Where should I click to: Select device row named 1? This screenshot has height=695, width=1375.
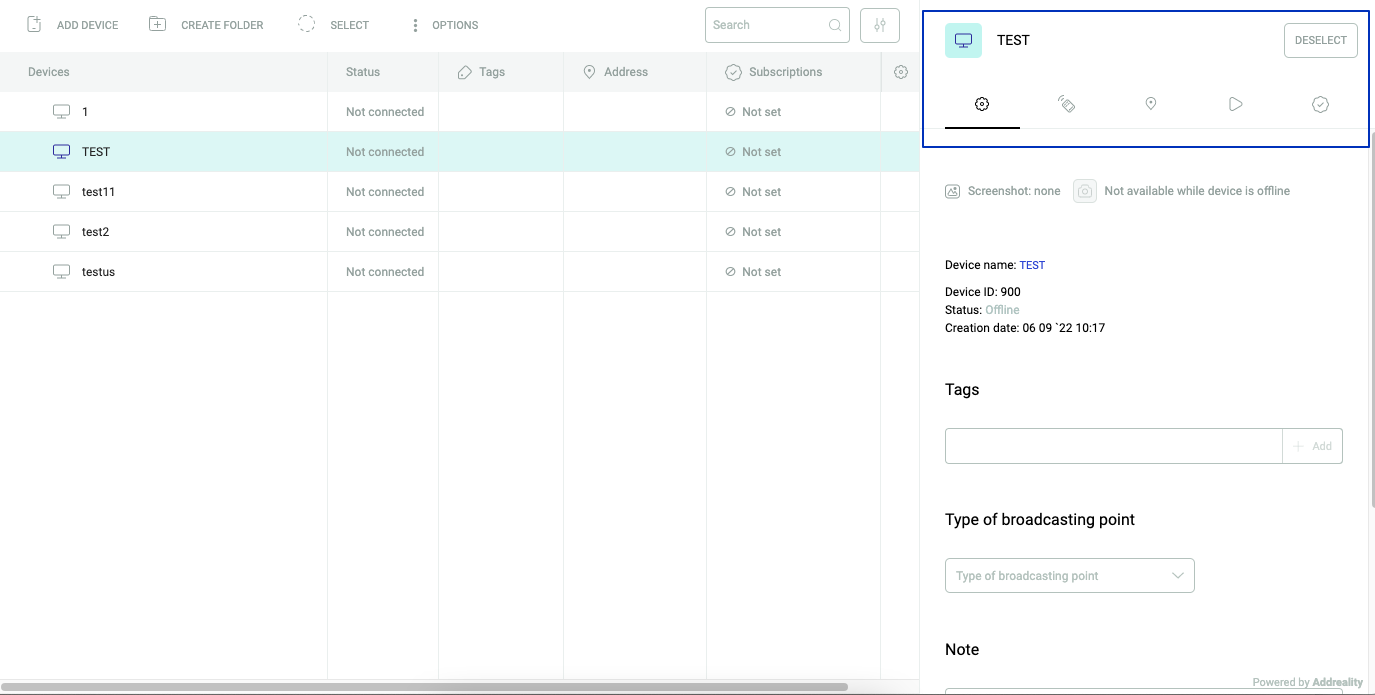[459, 112]
